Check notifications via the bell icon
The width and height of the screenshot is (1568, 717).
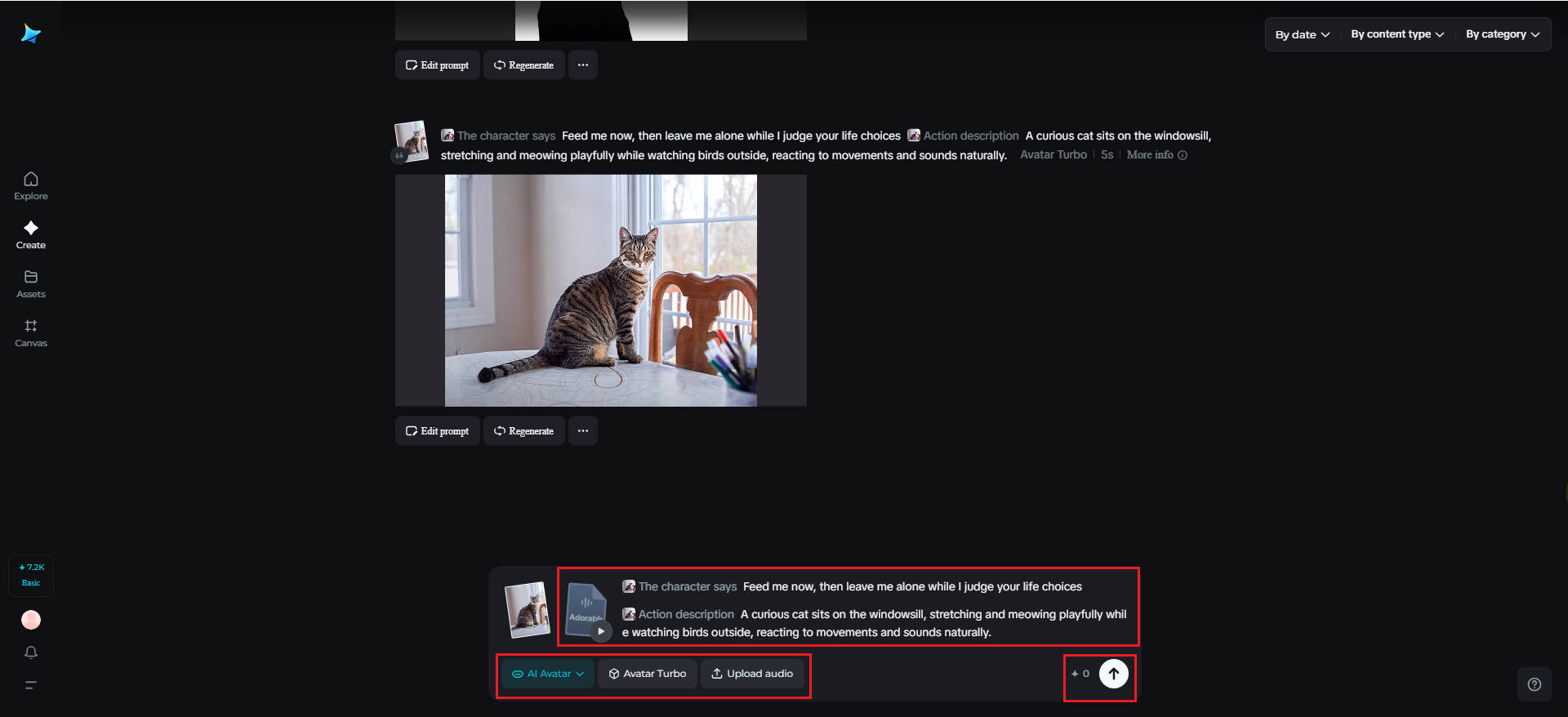coord(31,652)
